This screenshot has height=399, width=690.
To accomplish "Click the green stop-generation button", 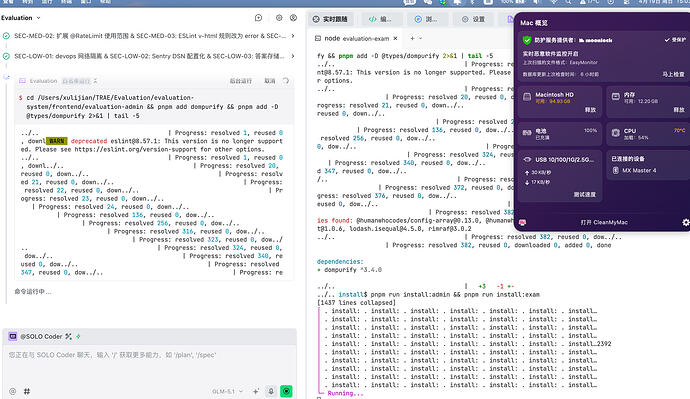I will pos(286,391).
